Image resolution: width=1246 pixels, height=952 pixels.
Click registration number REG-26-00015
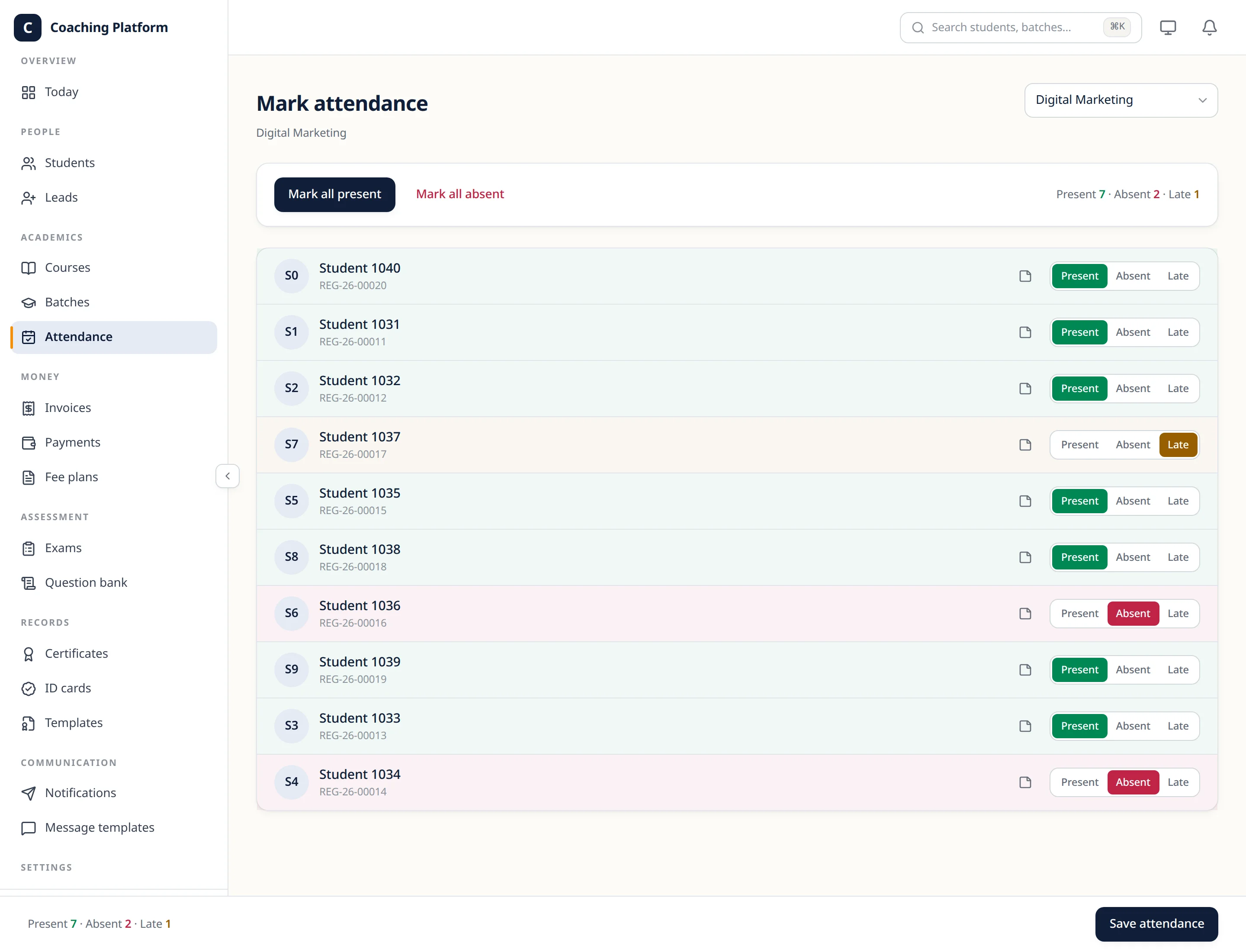coord(353,511)
